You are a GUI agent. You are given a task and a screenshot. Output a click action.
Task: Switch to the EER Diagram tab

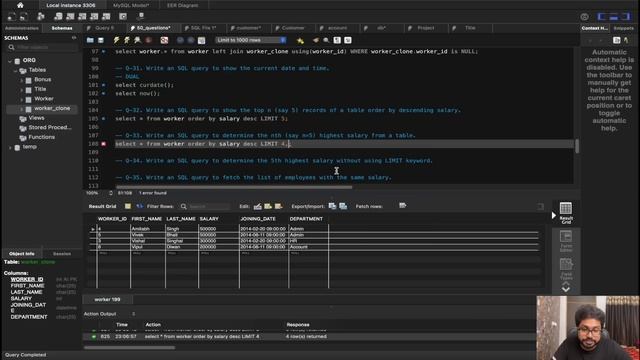[182, 5]
